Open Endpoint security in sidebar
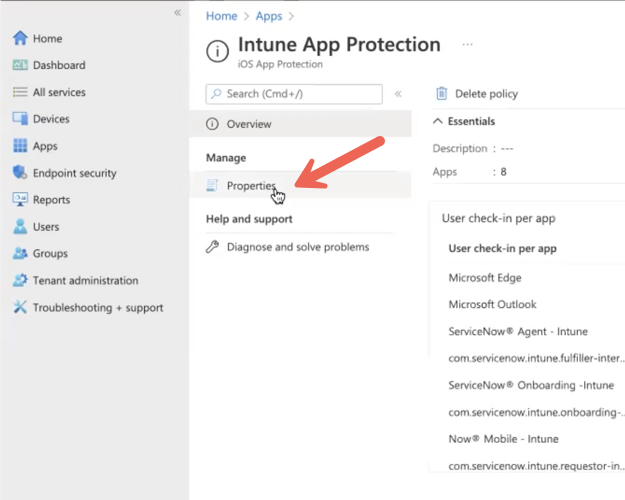Image resolution: width=625 pixels, height=500 pixels. (75, 173)
